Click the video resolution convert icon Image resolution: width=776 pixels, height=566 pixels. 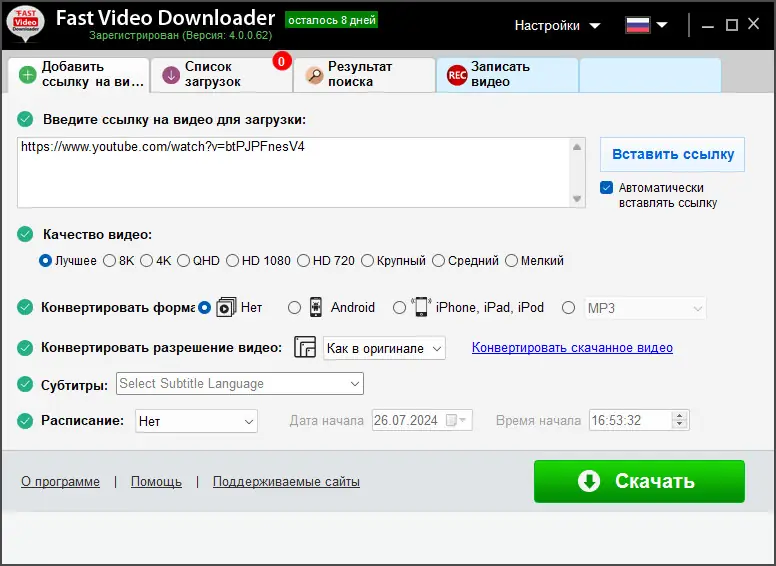(x=305, y=347)
